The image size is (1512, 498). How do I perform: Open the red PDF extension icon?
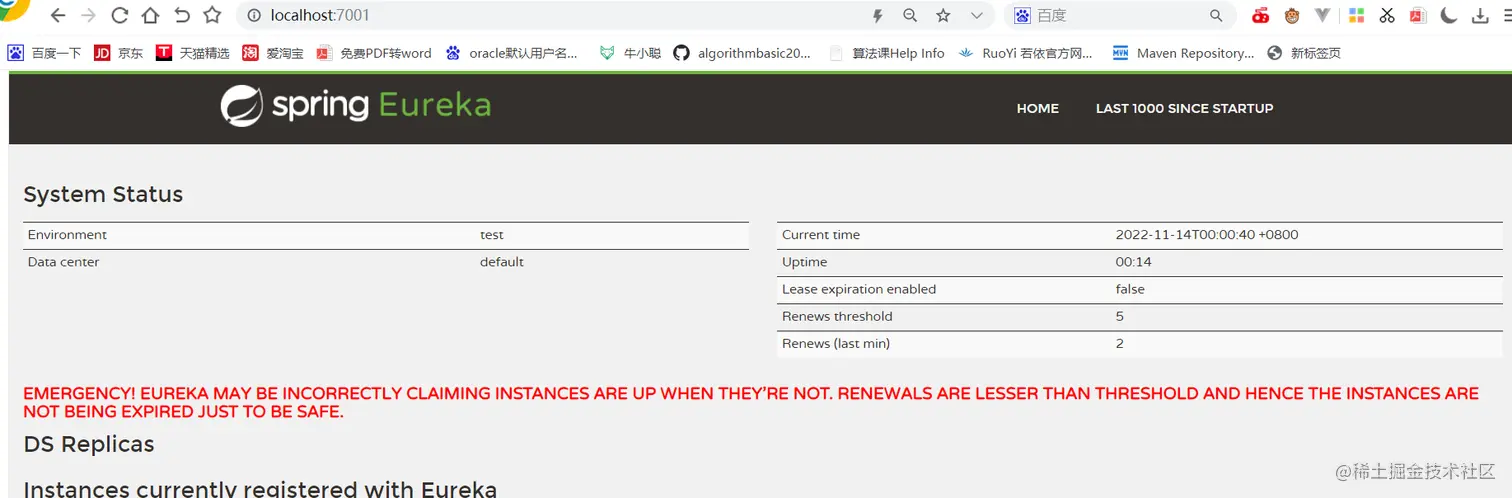tap(1418, 16)
